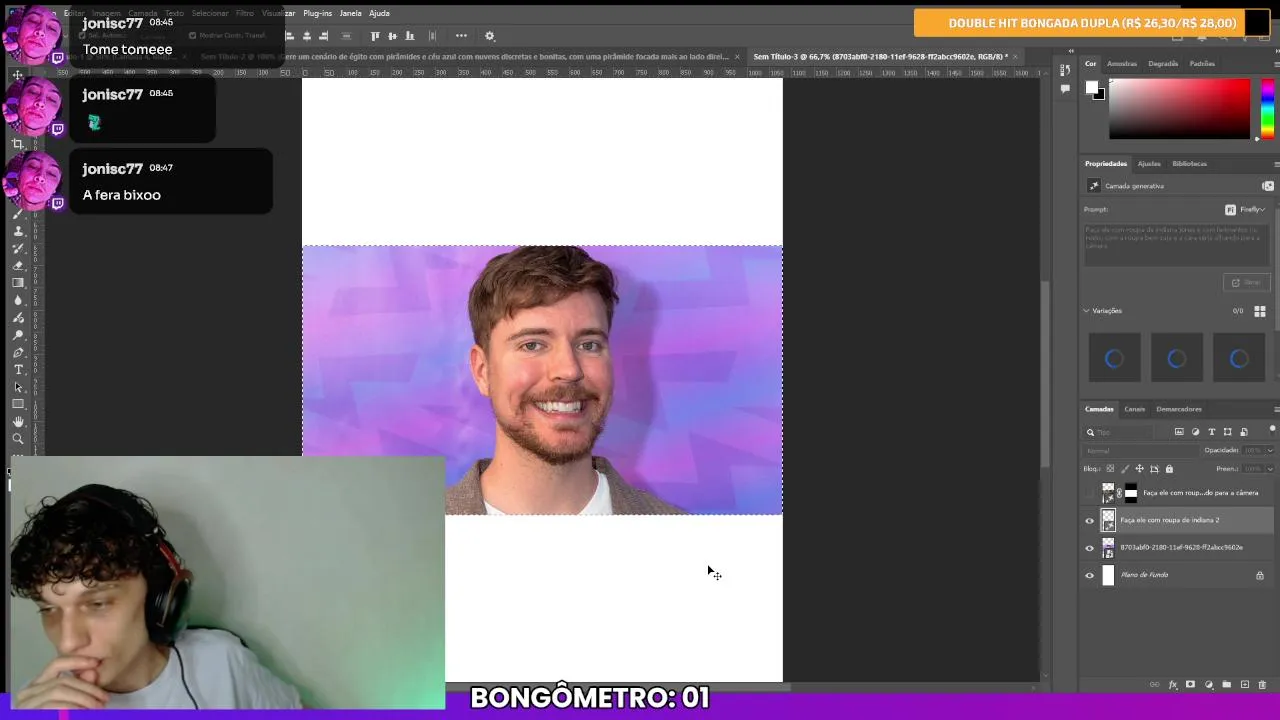Hide the Plano de Fundo layer

(x=1090, y=575)
